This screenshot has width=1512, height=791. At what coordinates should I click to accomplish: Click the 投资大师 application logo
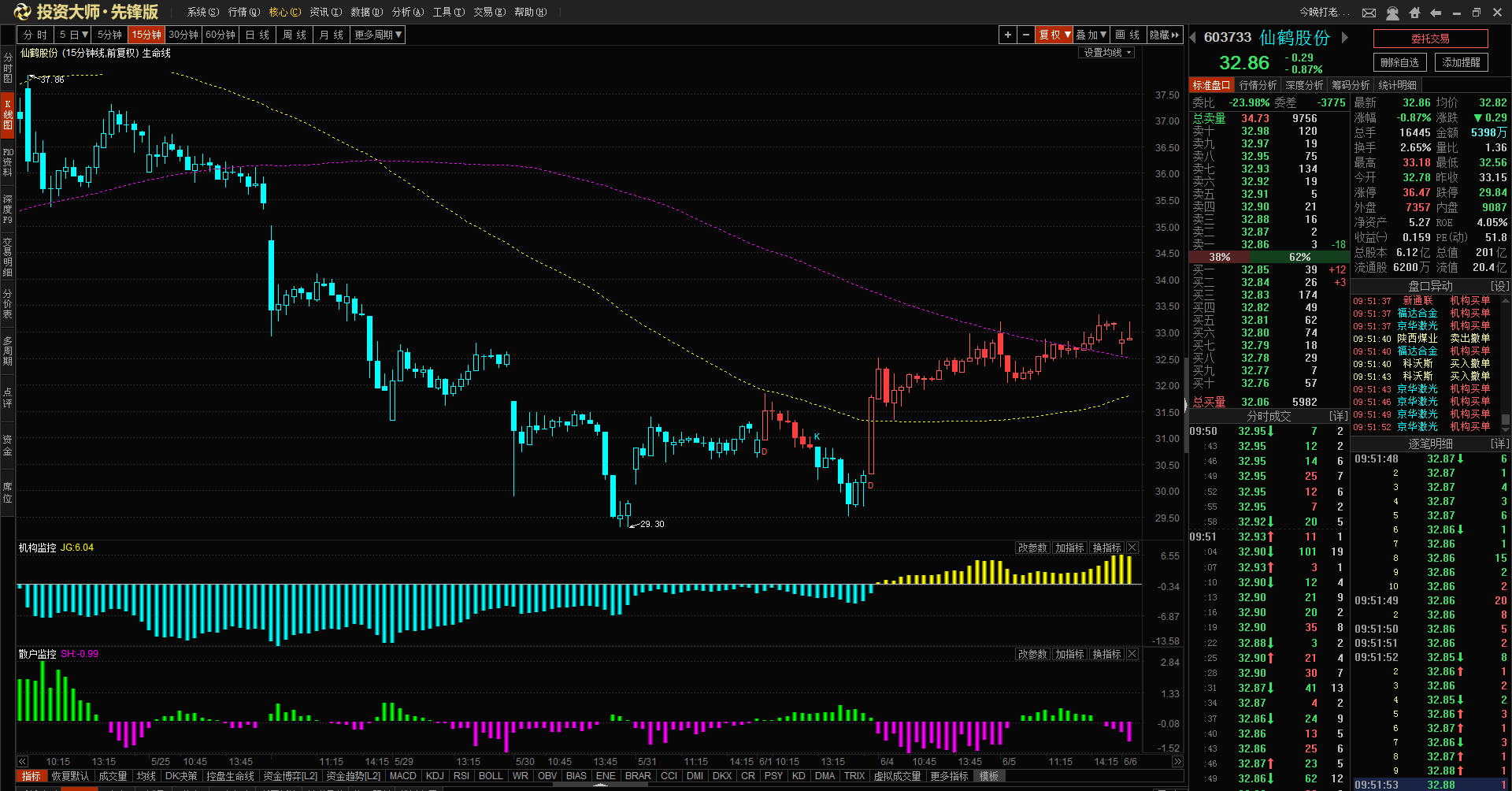pos(86,12)
